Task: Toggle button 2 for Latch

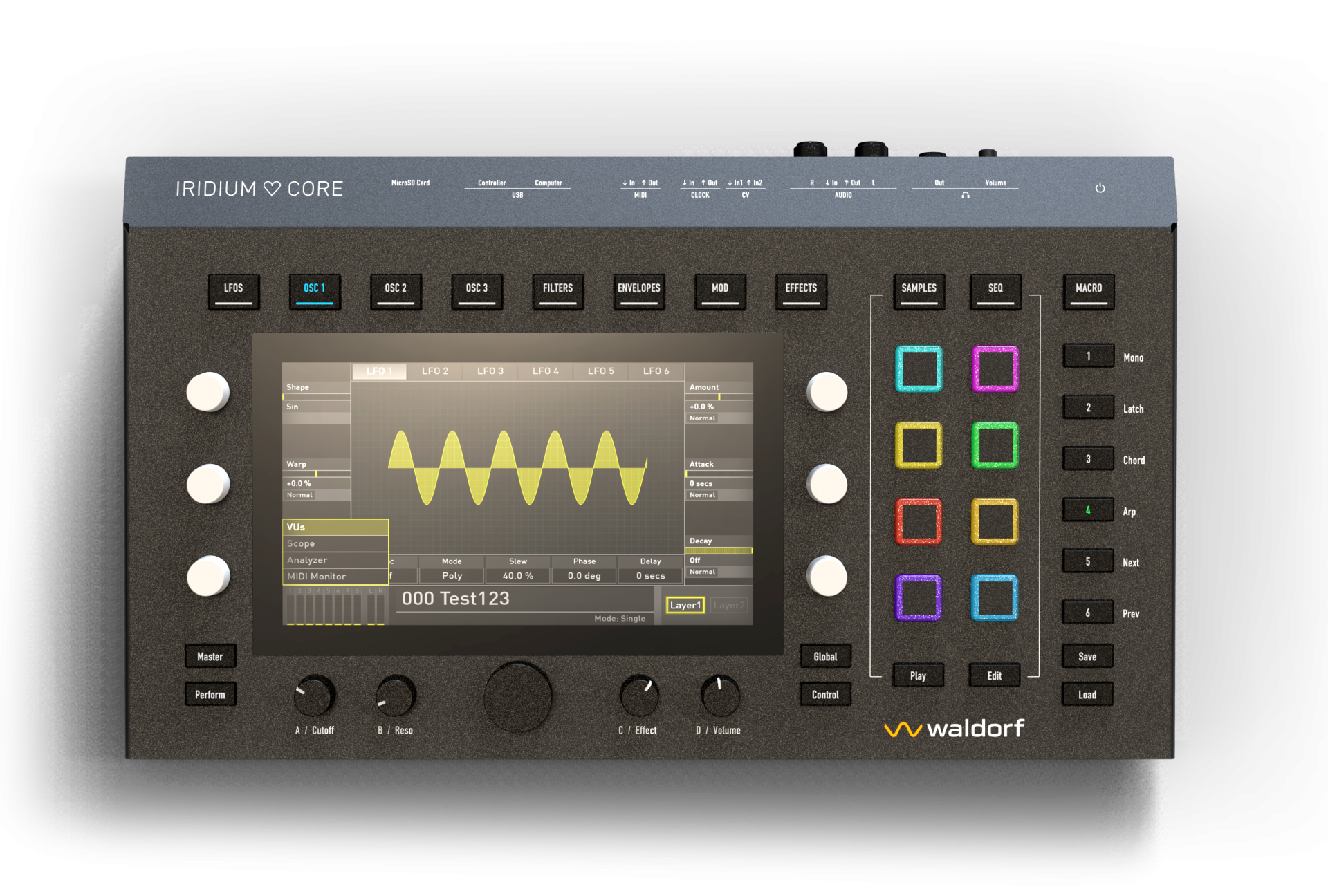Action: point(1088,408)
